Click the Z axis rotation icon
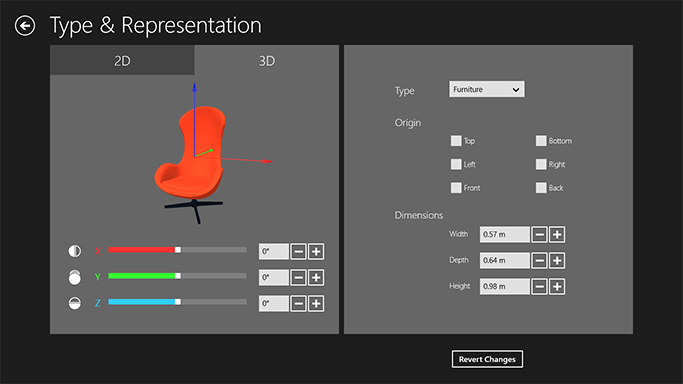 [74, 303]
